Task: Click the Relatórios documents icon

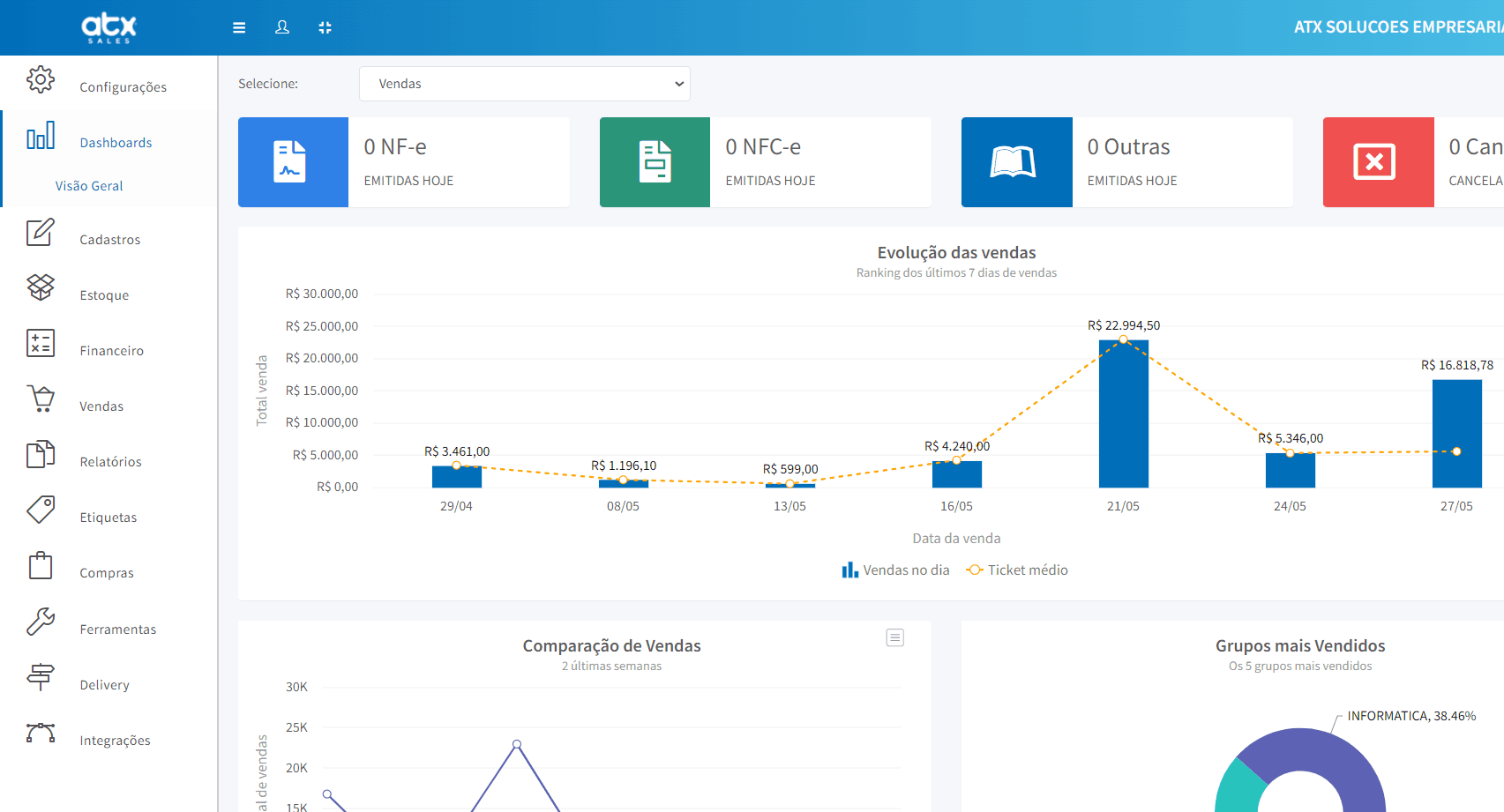Action: click(x=41, y=454)
